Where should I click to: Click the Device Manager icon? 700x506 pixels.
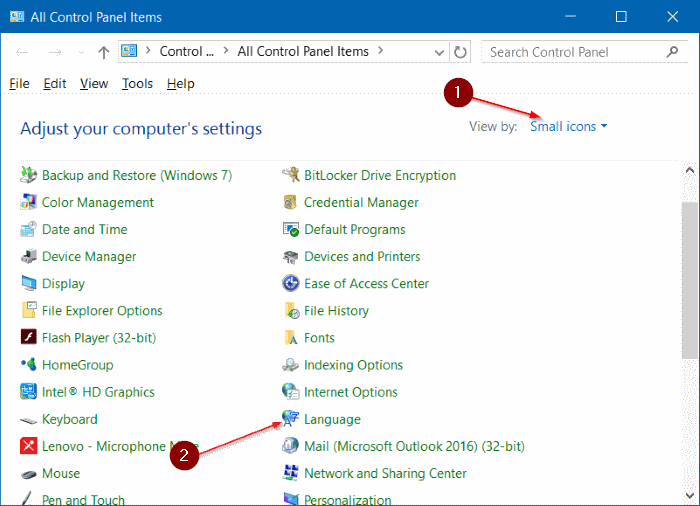pyautogui.click(x=28, y=257)
